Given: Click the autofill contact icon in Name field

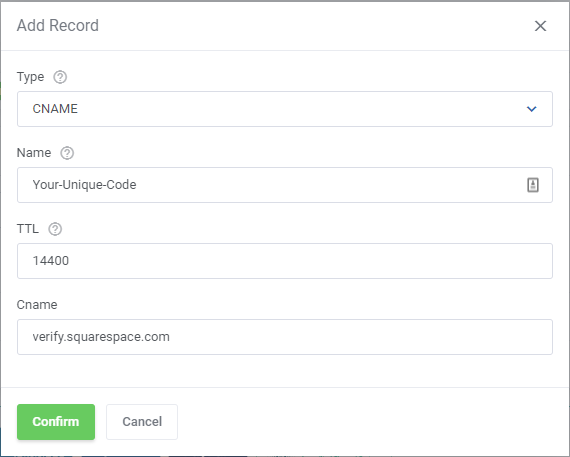Looking at the screenshot, I should 533,185.
